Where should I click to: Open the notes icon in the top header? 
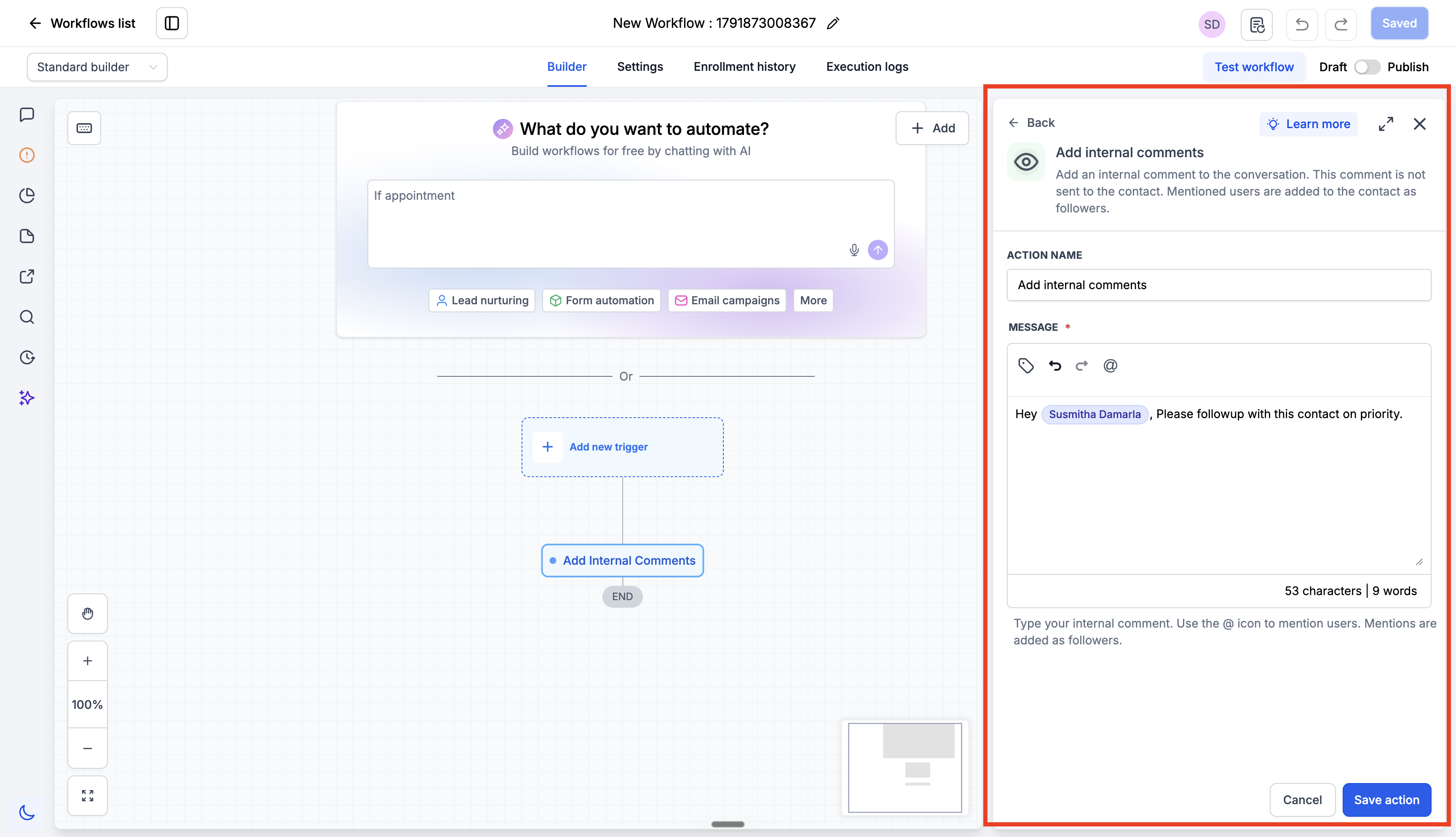[x=1257, y=24]
